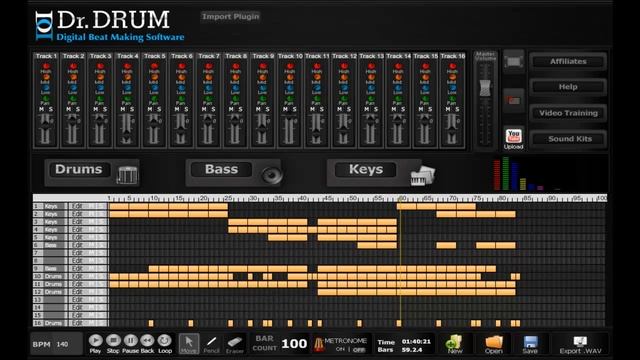The height and width of the screenshot is (360, 640).
Task: Open a project with folder icon
Action: click(x=493, y=344)
